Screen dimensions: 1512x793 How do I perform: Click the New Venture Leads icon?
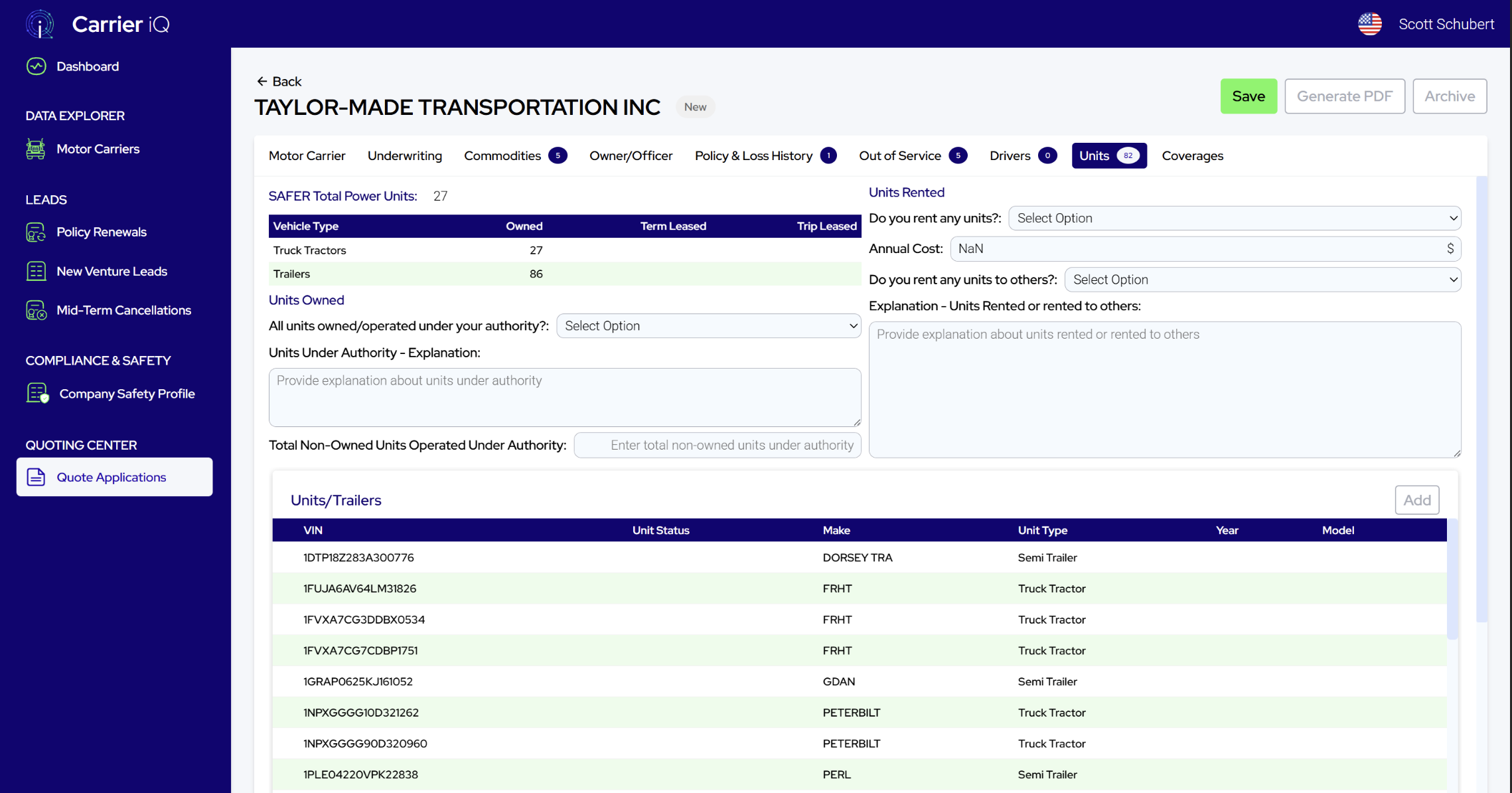pyautogui.click(x=36, y=271)
